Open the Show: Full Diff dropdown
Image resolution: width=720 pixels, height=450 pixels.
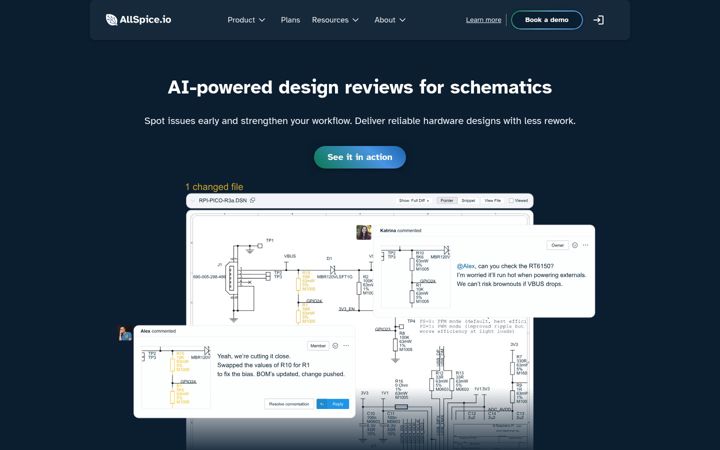pyautogui.click(x=414, y=201)
